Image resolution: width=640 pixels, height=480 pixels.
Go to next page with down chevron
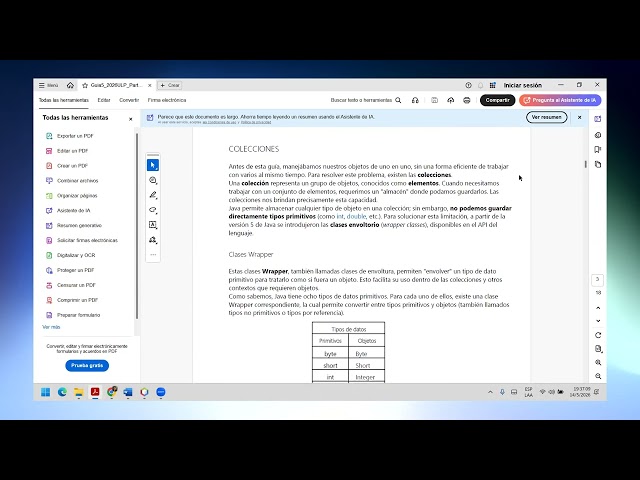[598, 321]
